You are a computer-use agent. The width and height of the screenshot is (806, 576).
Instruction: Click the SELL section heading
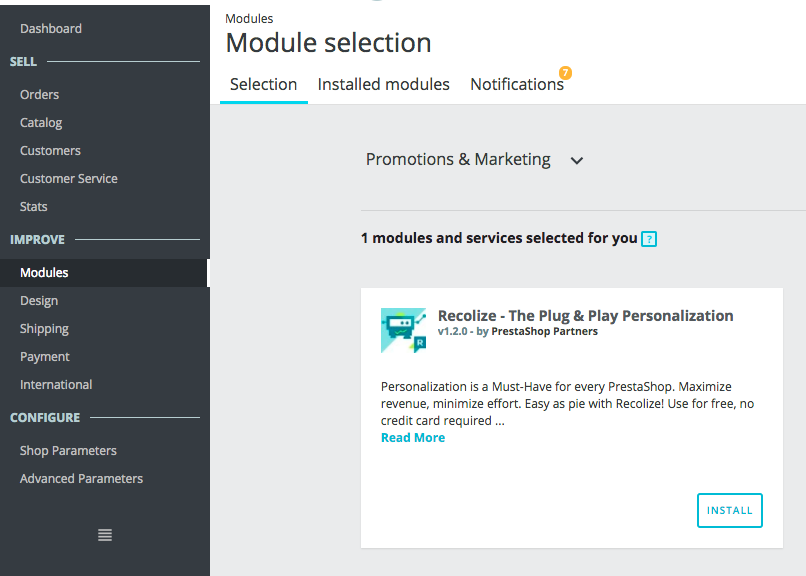pos(23,62)
